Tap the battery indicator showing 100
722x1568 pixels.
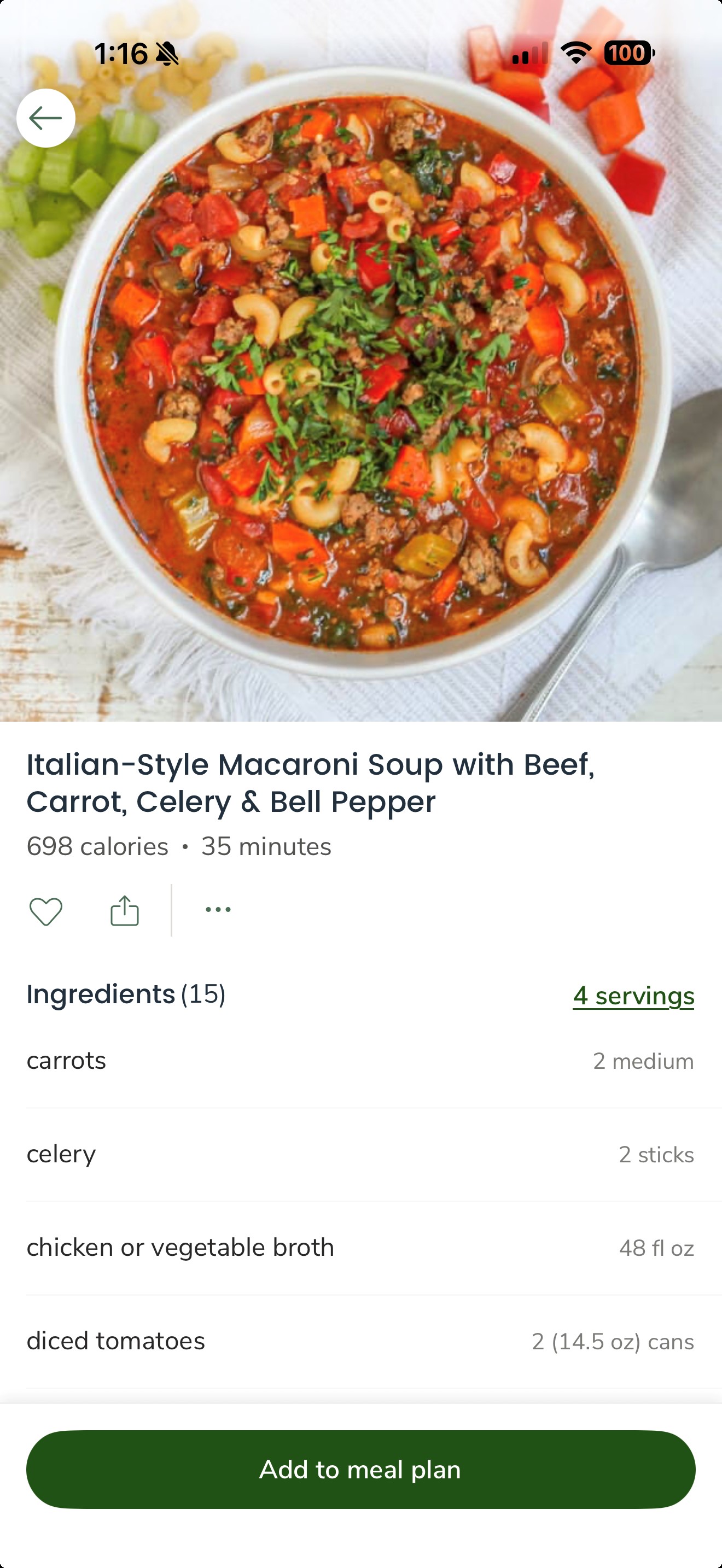(628, 54)
